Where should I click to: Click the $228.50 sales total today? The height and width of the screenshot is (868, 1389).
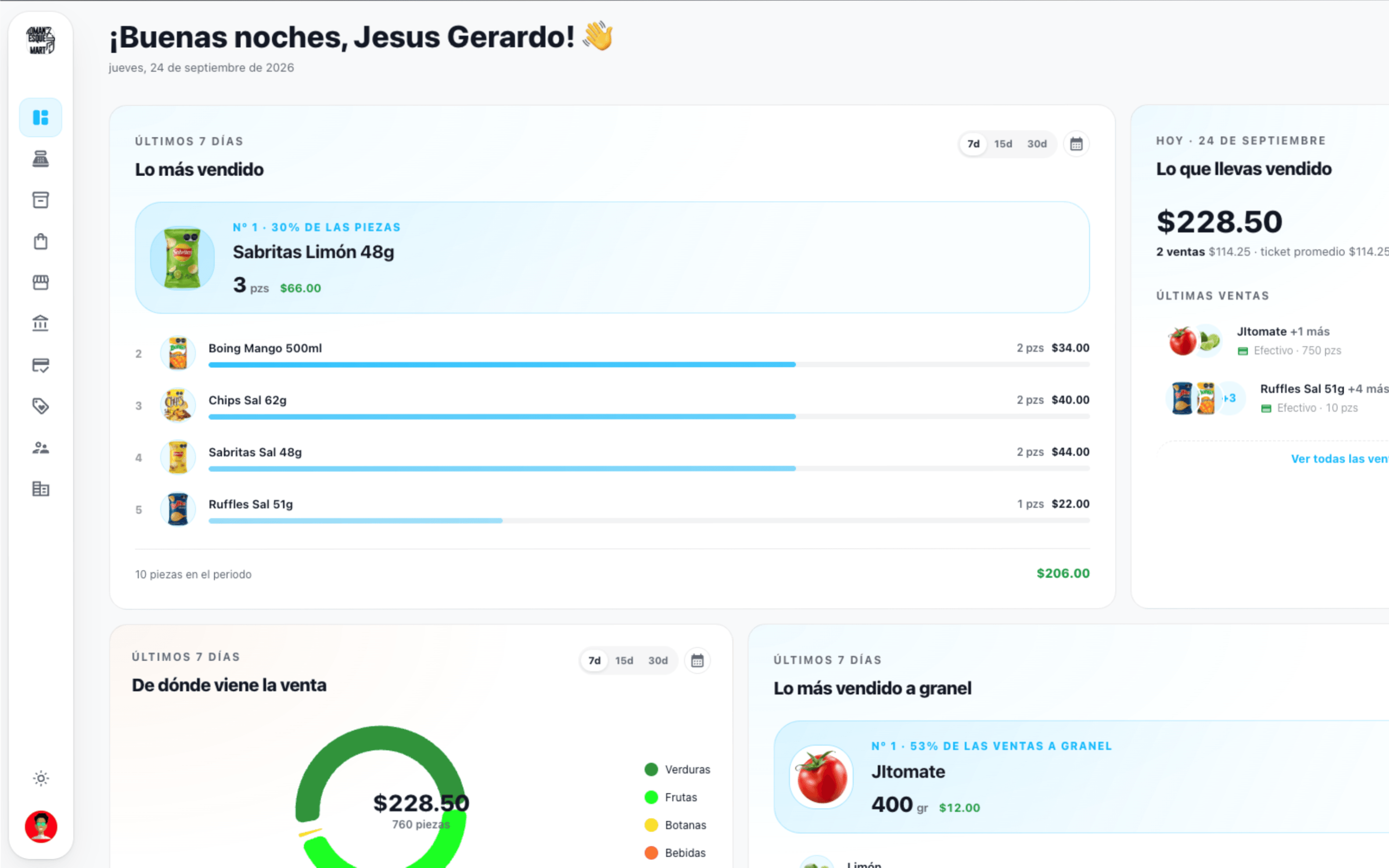pyautogui.click(x=1220, y=222)
